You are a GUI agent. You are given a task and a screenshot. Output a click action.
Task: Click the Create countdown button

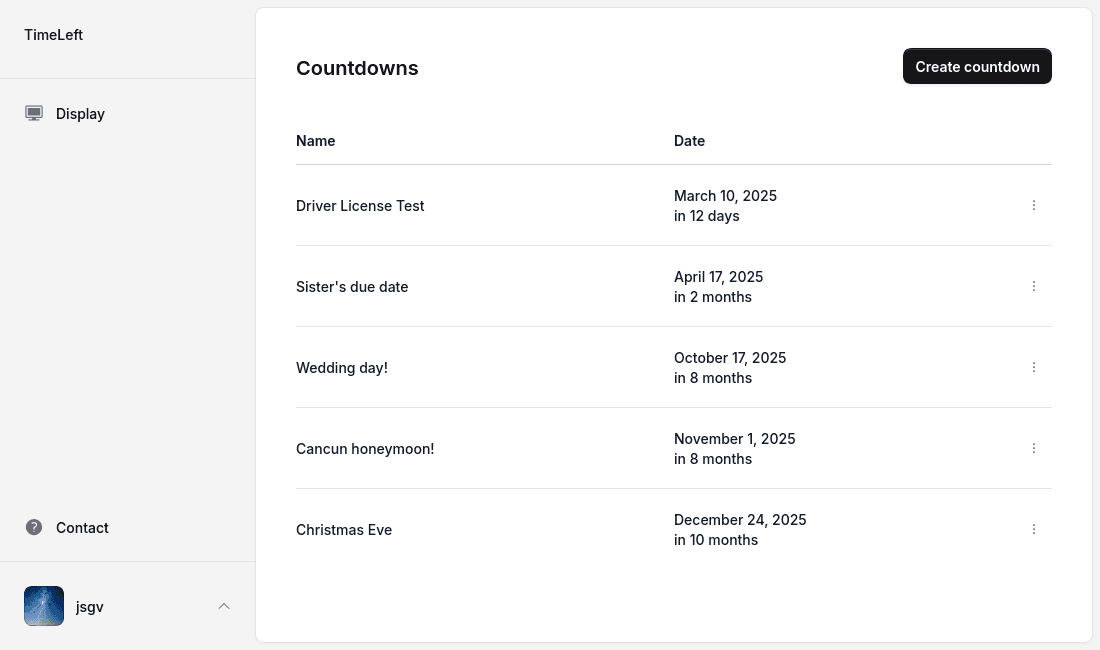click(977, 67)
